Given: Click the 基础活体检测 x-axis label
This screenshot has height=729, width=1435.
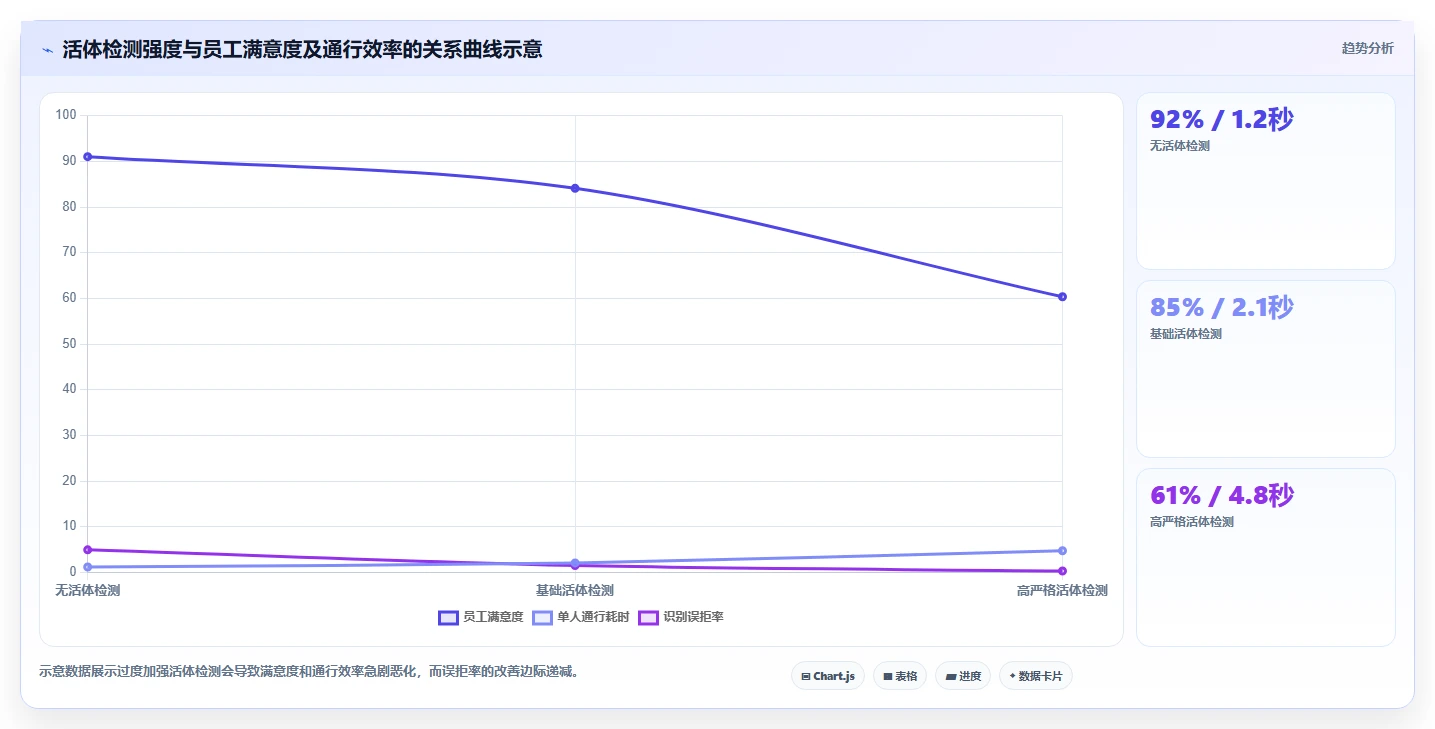Looking at the screenshot, I should [575, 591].
